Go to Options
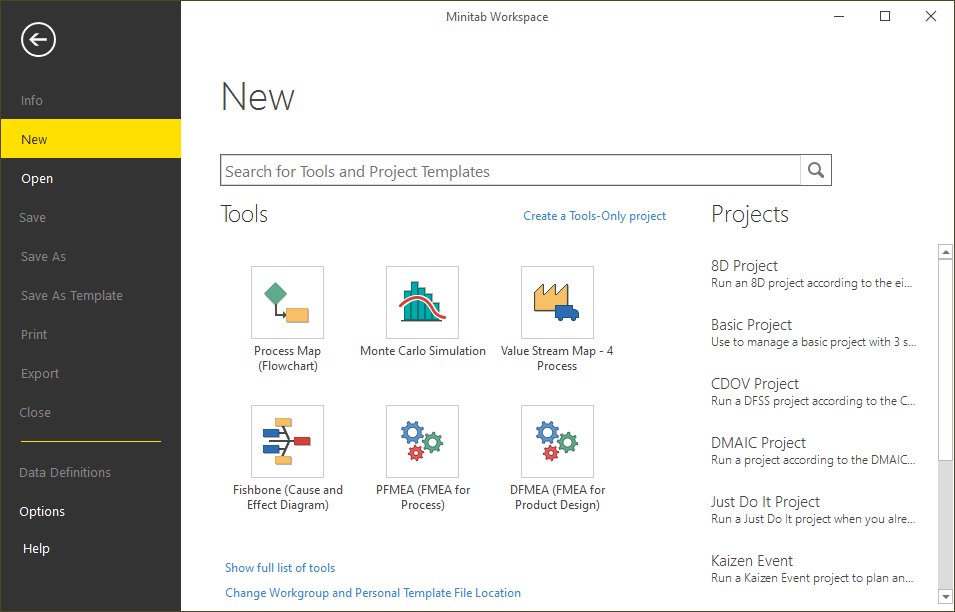This screenshot has width=955, height=612. (42, 511)
